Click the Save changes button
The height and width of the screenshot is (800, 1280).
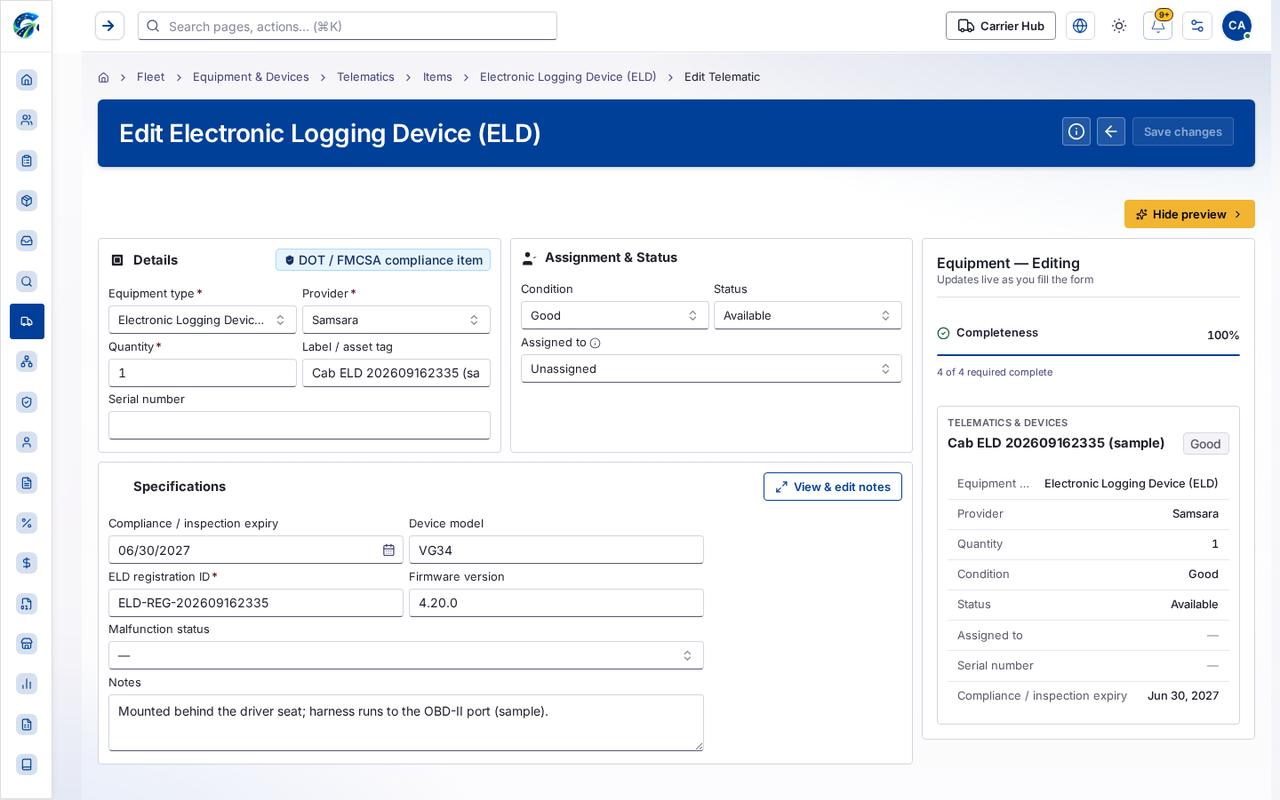(1183, 131)
